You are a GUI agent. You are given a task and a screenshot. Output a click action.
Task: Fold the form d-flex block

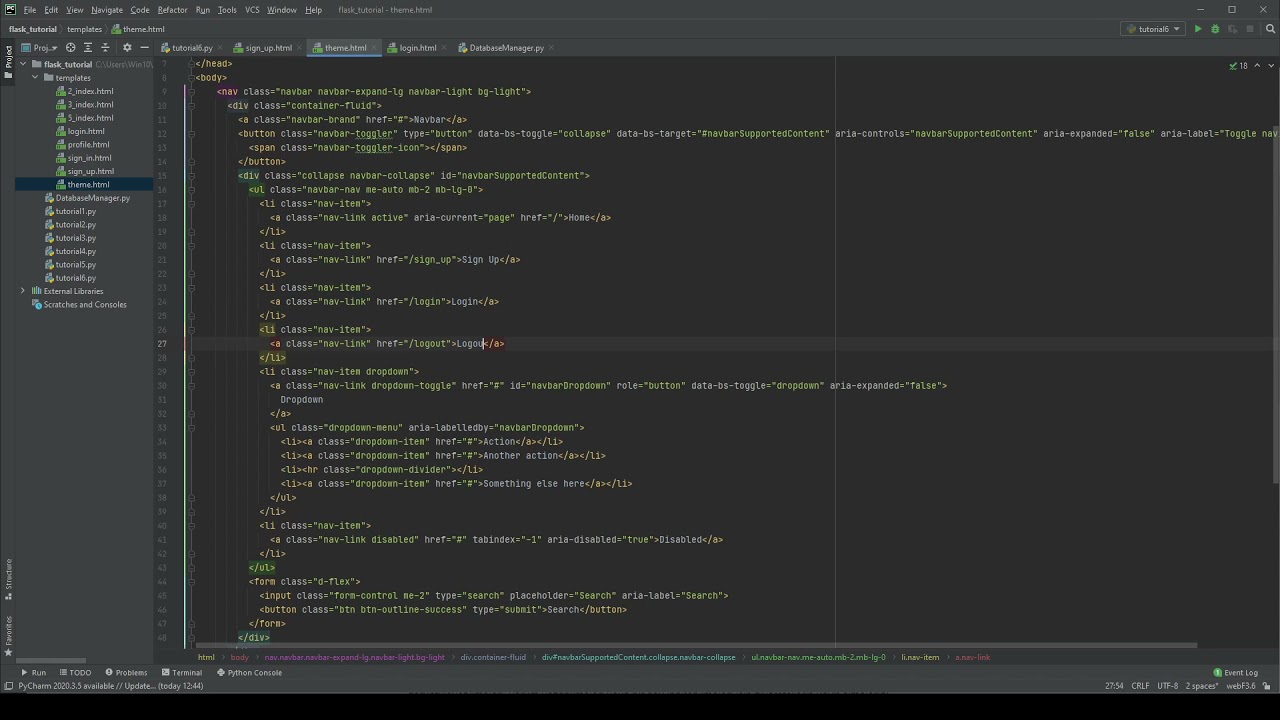click(x=191, y=582)
